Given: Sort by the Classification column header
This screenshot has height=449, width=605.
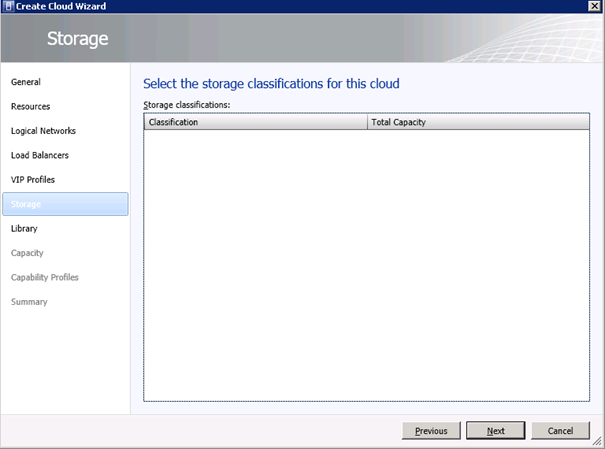Looking at the screenshot, I should 255,122.
